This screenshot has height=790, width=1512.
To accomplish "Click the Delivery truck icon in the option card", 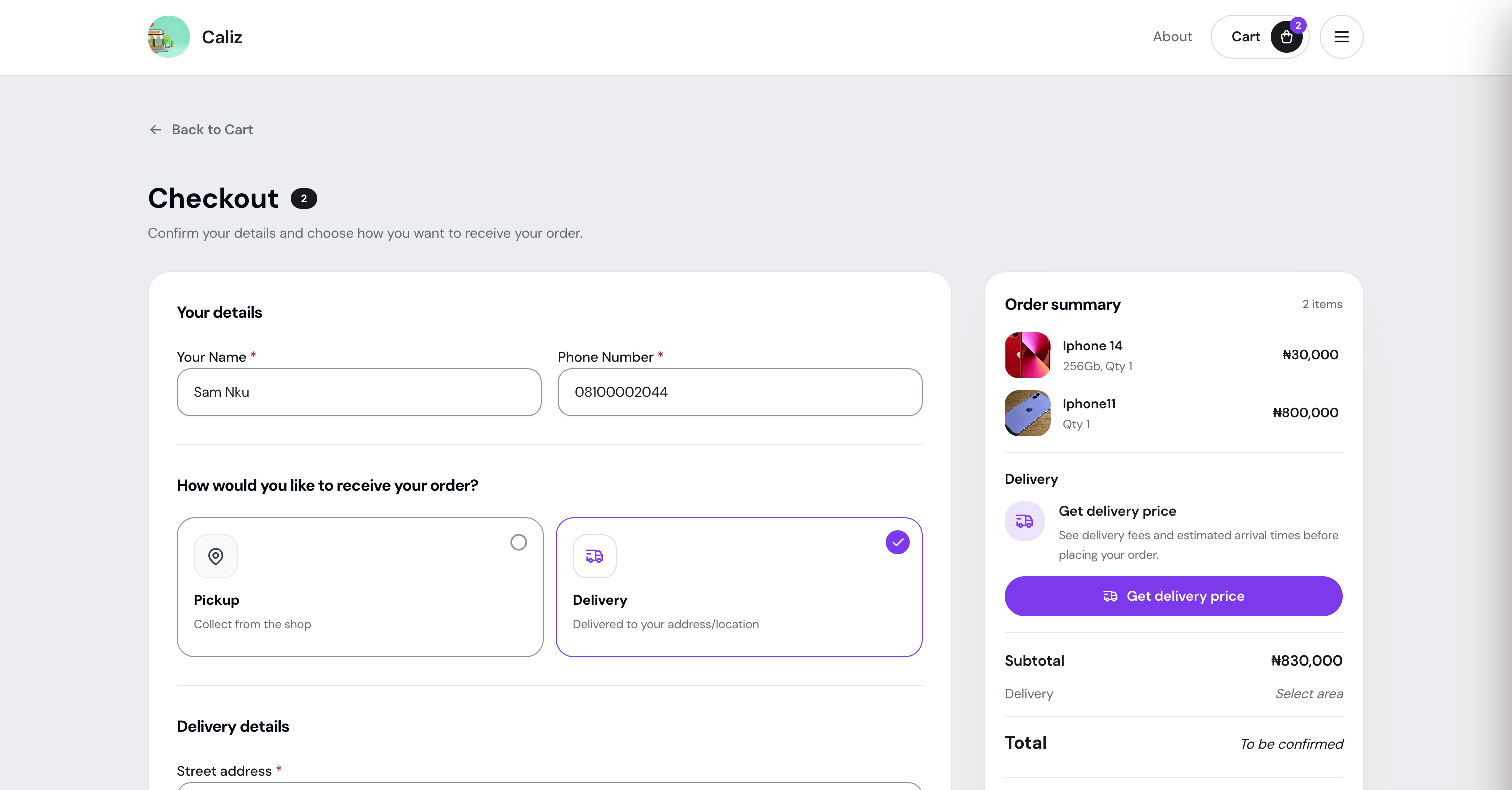I will click(x=594, y=556).
